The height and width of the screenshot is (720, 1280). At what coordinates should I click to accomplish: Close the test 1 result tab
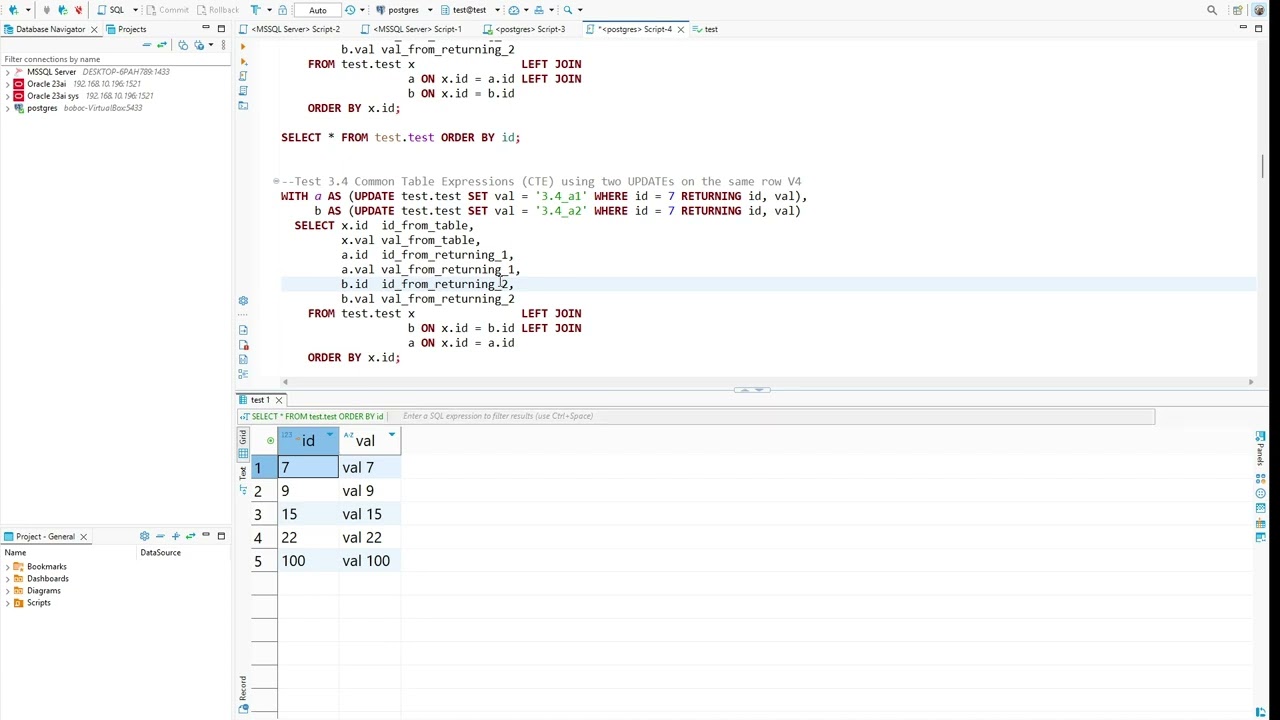pyautogui.click(x=279, y=400)
